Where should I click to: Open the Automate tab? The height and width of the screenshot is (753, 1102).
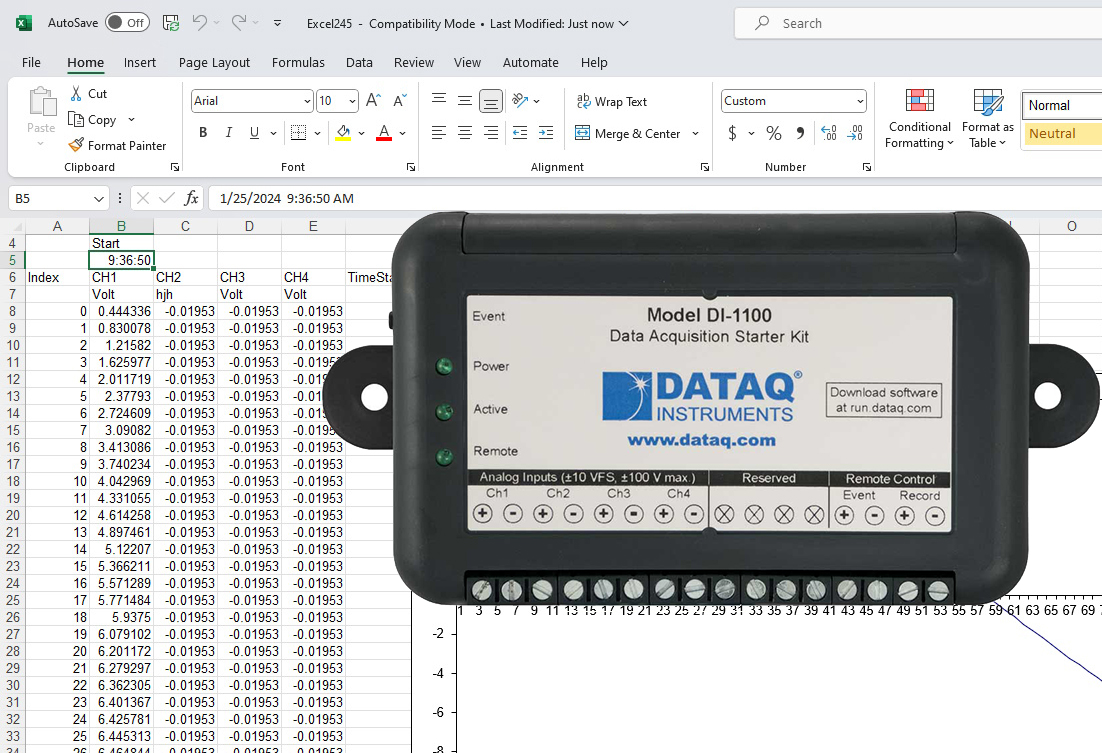point(531,63)
